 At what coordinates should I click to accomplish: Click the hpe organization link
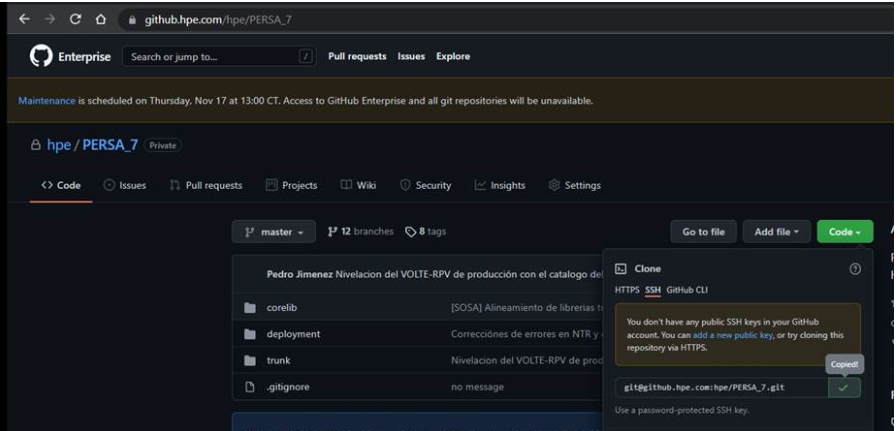(x=59, y=145)
